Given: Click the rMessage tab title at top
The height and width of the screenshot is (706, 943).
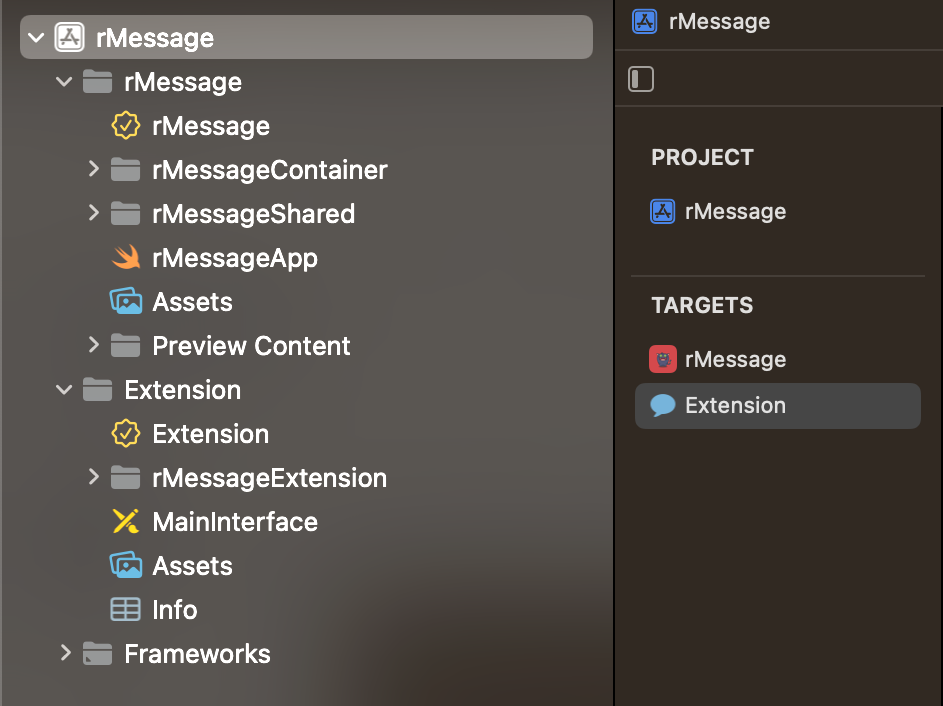Looking at the screenshot, I should pos(719,22).
